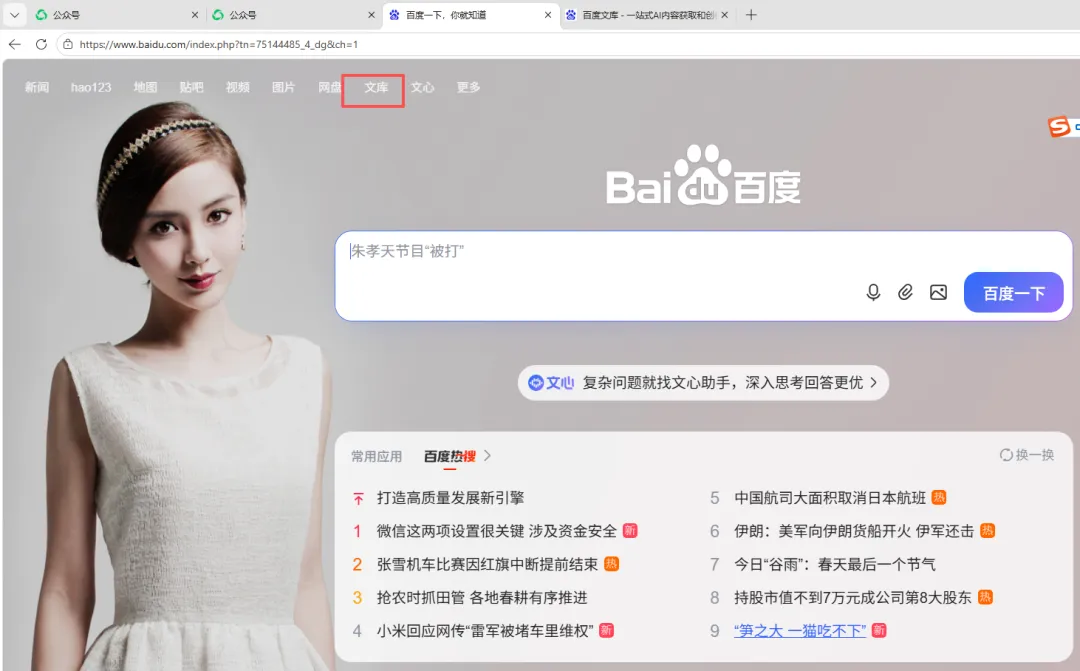The height and width of the screenshot is (671, 1080).
Task: Click the 新 badge beside 微信这两项设置很关键
Action: coord(630,530)
